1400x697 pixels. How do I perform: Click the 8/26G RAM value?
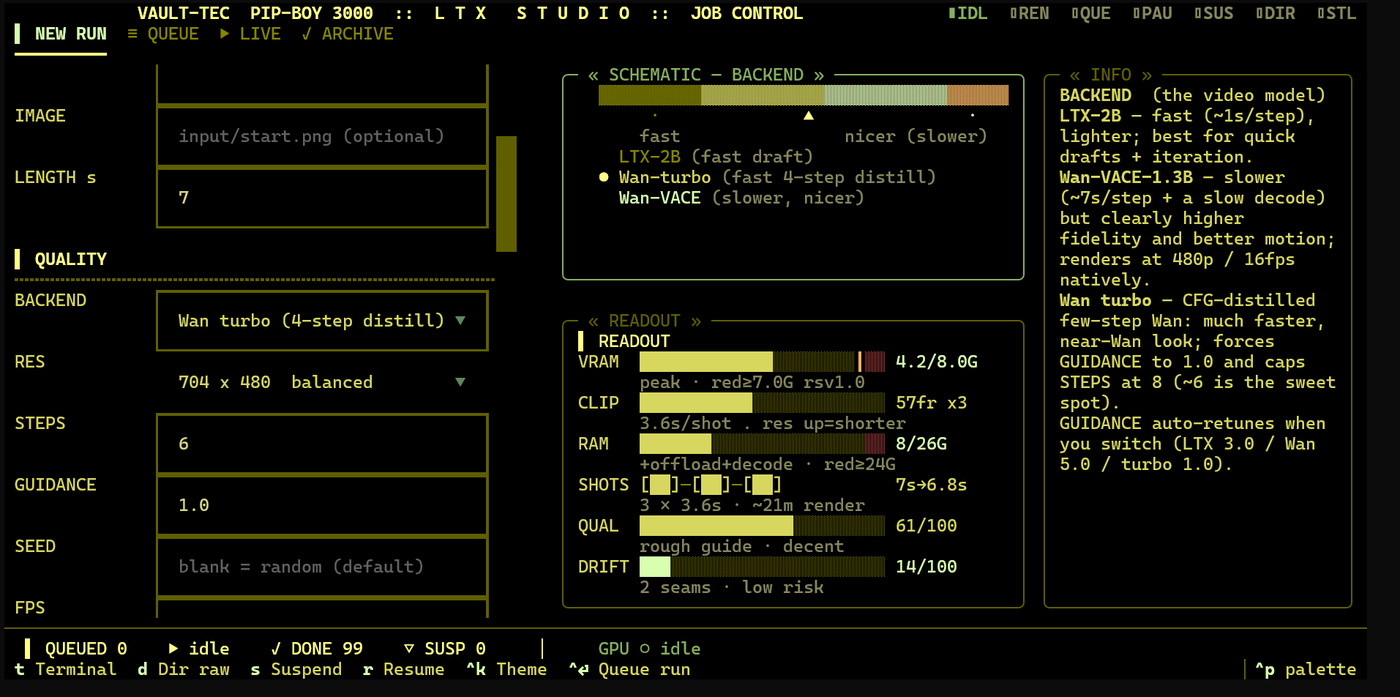point(921,444)
